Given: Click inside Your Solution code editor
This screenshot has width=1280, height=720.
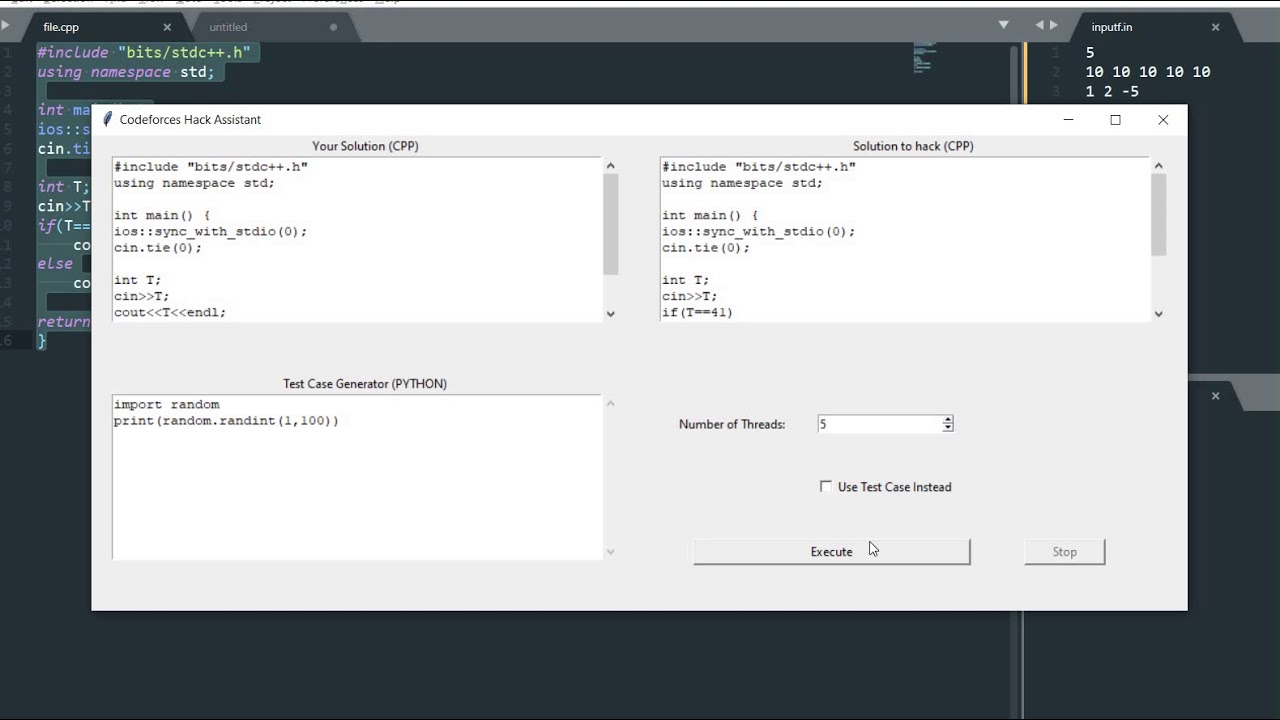Looking at the screenshot, I should click(x=357, y=239).
